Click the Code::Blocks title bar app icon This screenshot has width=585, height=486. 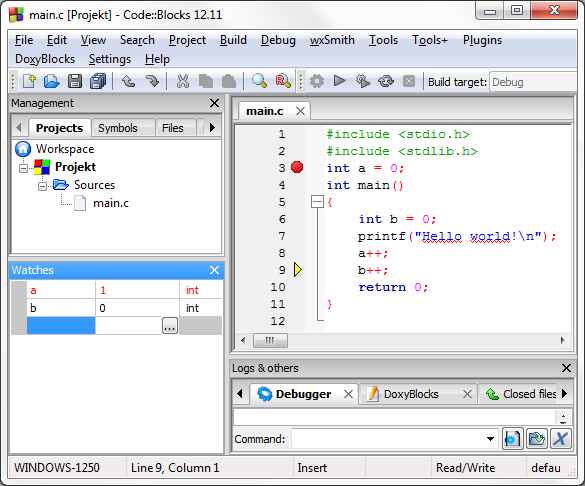pyautogui.click(x=16, y=15)
